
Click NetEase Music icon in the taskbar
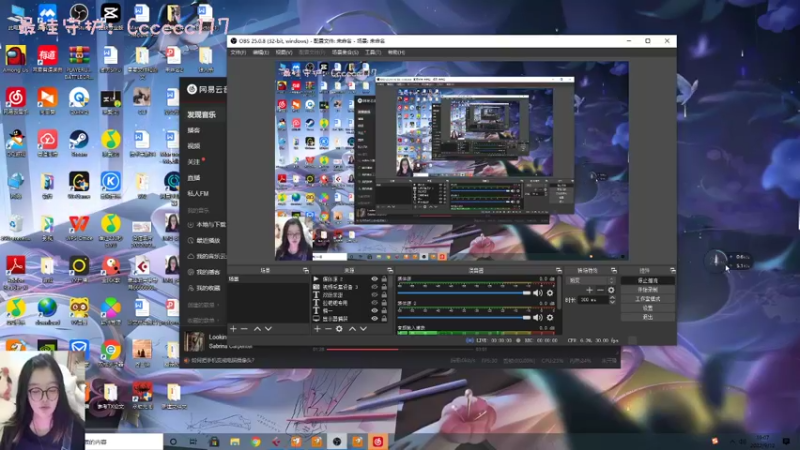(378, 442)
